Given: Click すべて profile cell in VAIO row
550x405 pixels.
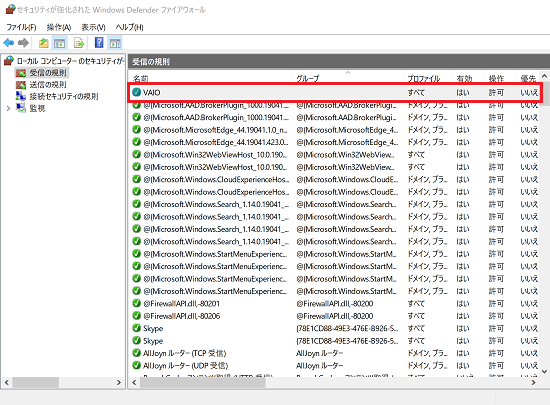Looking at the screenshot, I should (416, 93).
